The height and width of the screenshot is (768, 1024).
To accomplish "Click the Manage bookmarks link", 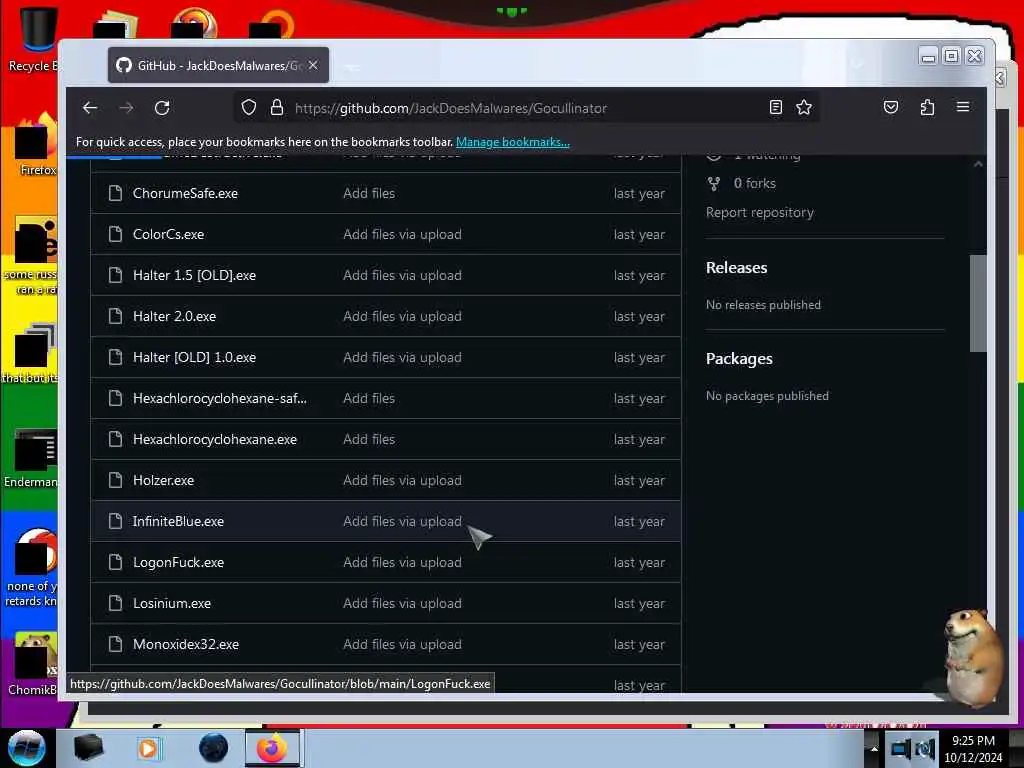I will 513,142.
